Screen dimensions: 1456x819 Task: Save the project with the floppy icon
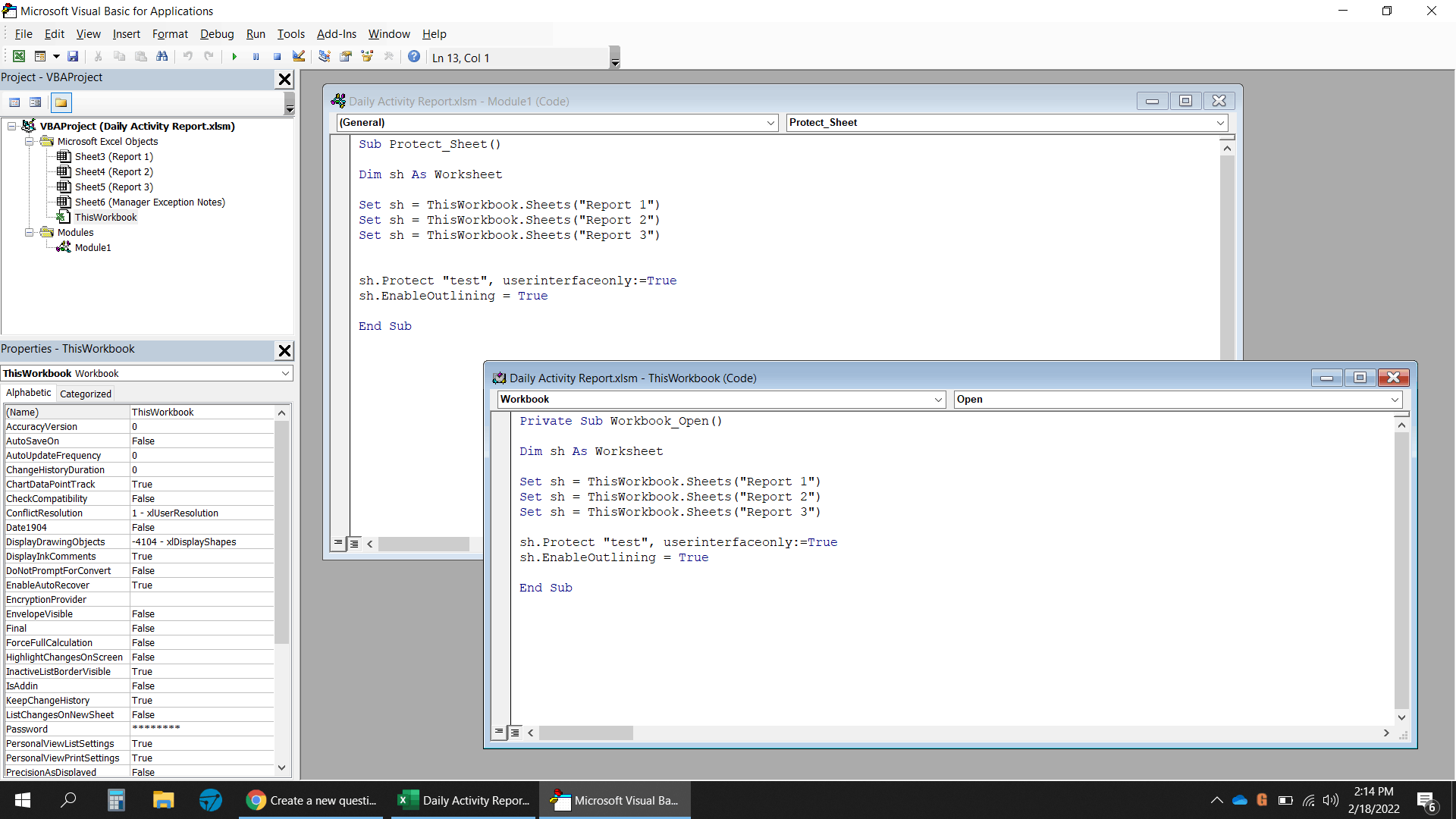(x=73, y=57)
